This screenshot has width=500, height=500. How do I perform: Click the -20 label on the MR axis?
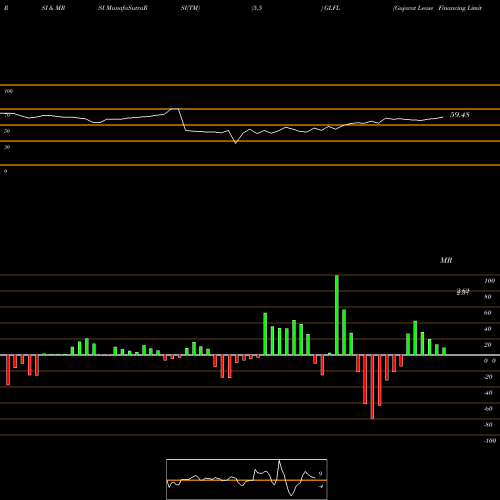[x=488, y=377]
